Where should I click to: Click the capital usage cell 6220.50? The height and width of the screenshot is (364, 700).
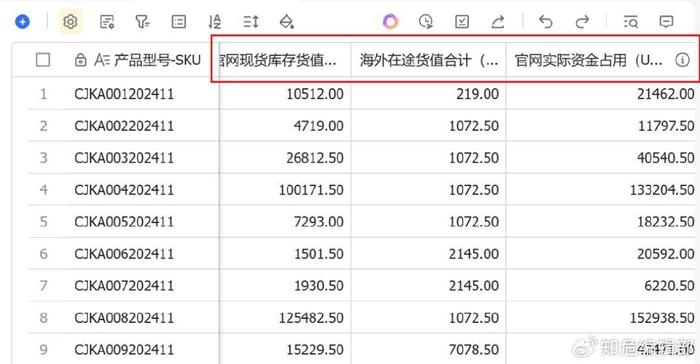point(601,285)
